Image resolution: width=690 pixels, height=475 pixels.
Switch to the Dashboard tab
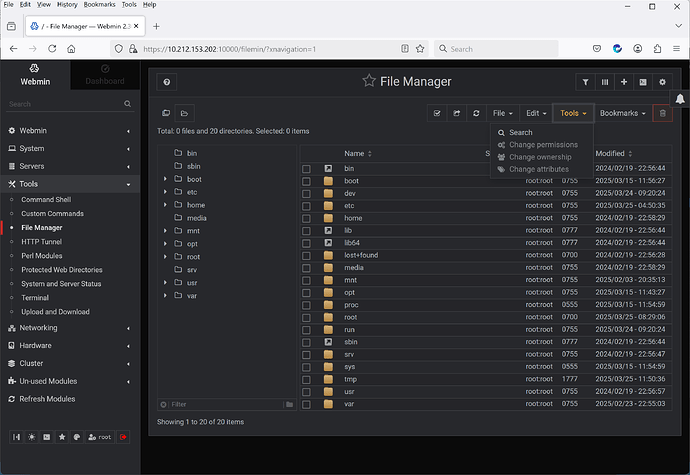point(105,75)
